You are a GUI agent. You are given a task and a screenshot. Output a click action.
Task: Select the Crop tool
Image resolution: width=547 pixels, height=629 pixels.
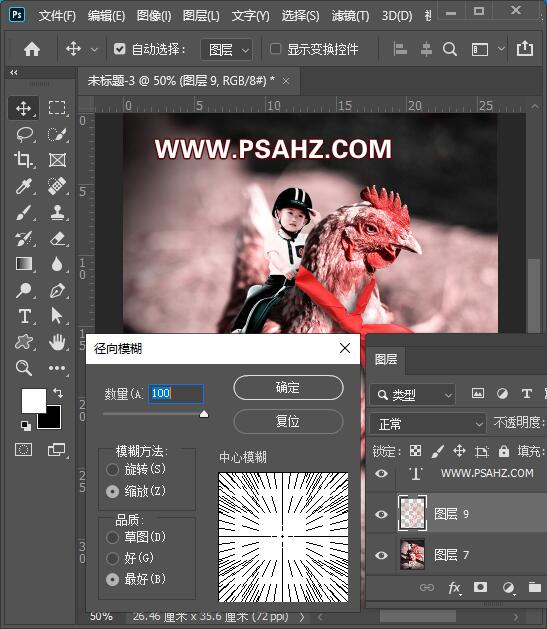coord(24,160)
